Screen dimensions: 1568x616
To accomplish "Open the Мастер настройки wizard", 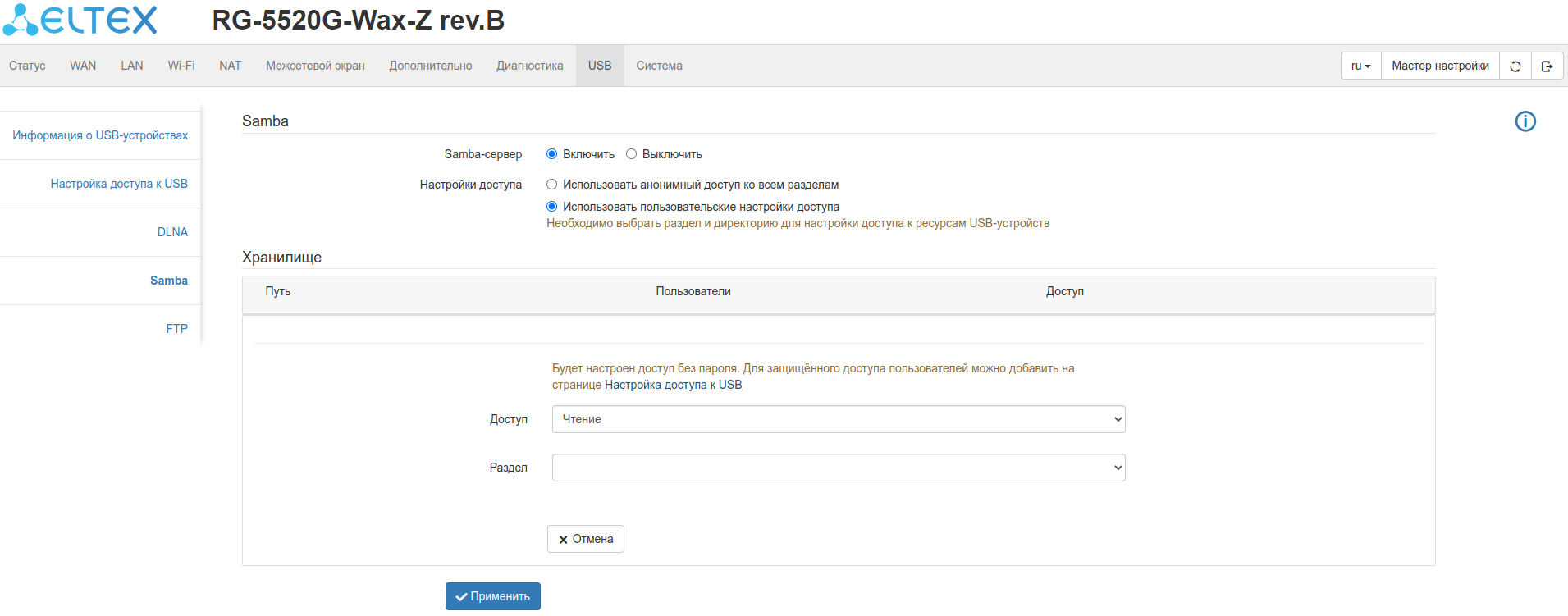I will (1439, 66).
